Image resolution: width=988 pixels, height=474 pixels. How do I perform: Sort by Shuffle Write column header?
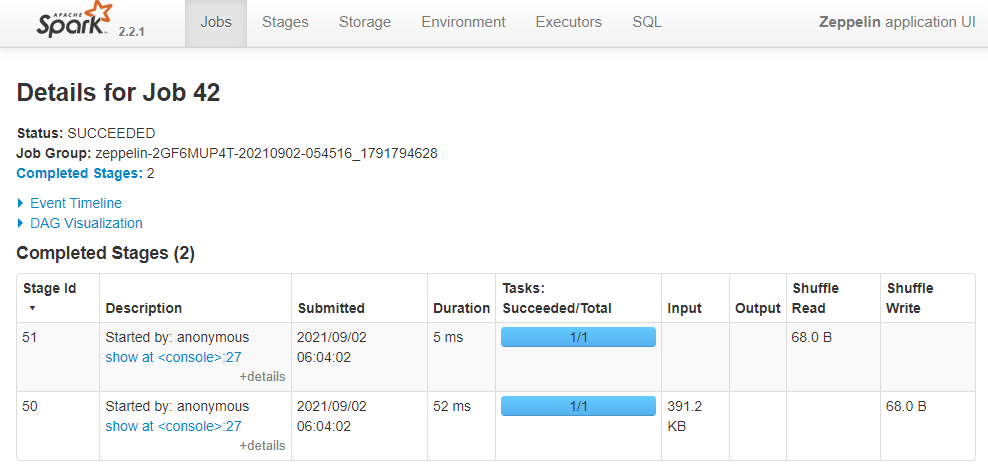pyautogui.click(x=910, y=298)
